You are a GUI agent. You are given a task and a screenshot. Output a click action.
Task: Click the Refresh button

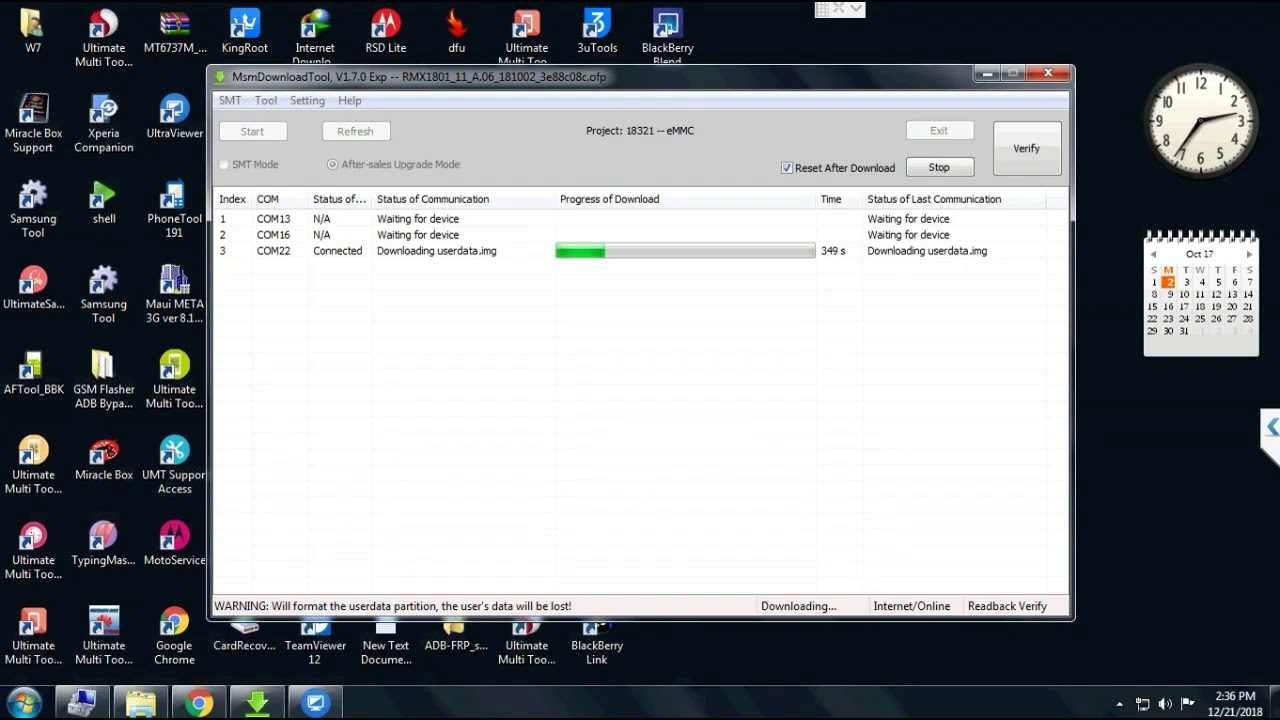click(355, 131)
